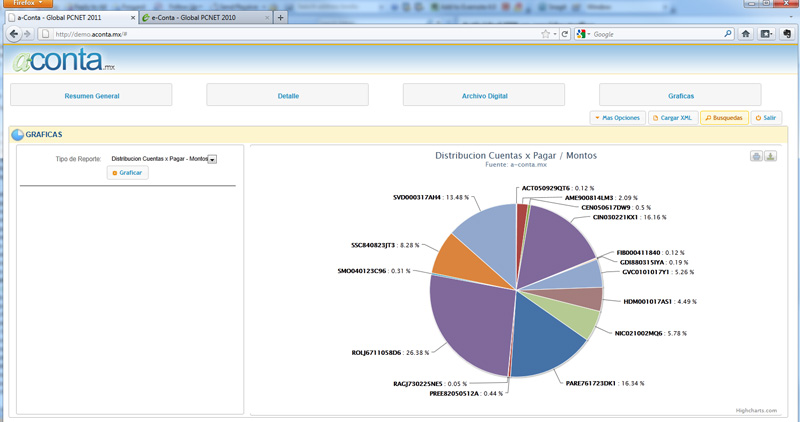Click the aconta.mx logo
Viewport: 800px width, 422px height.
tap(64, 60)
